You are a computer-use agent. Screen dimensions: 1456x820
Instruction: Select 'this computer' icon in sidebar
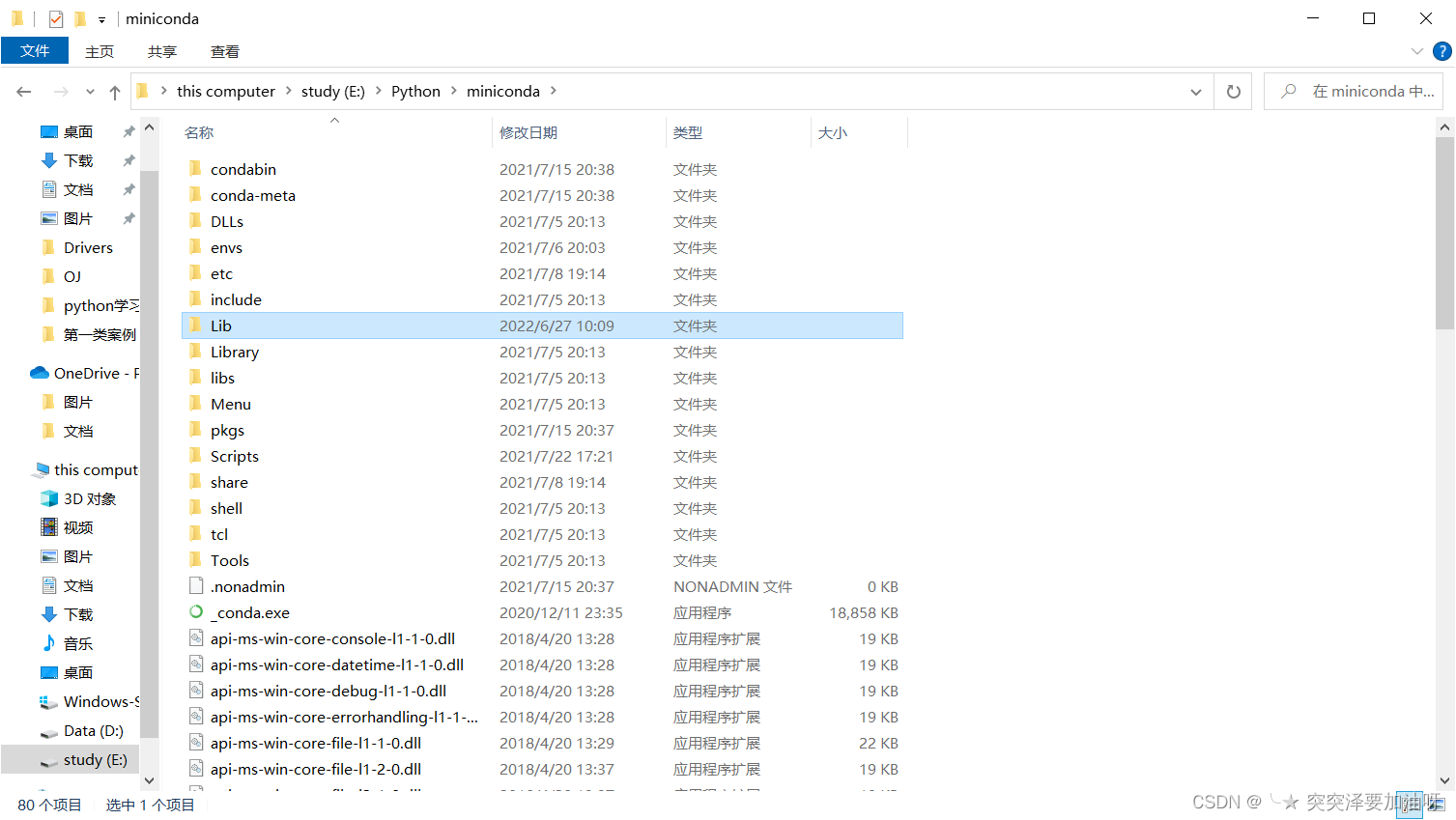click(42, 469)
